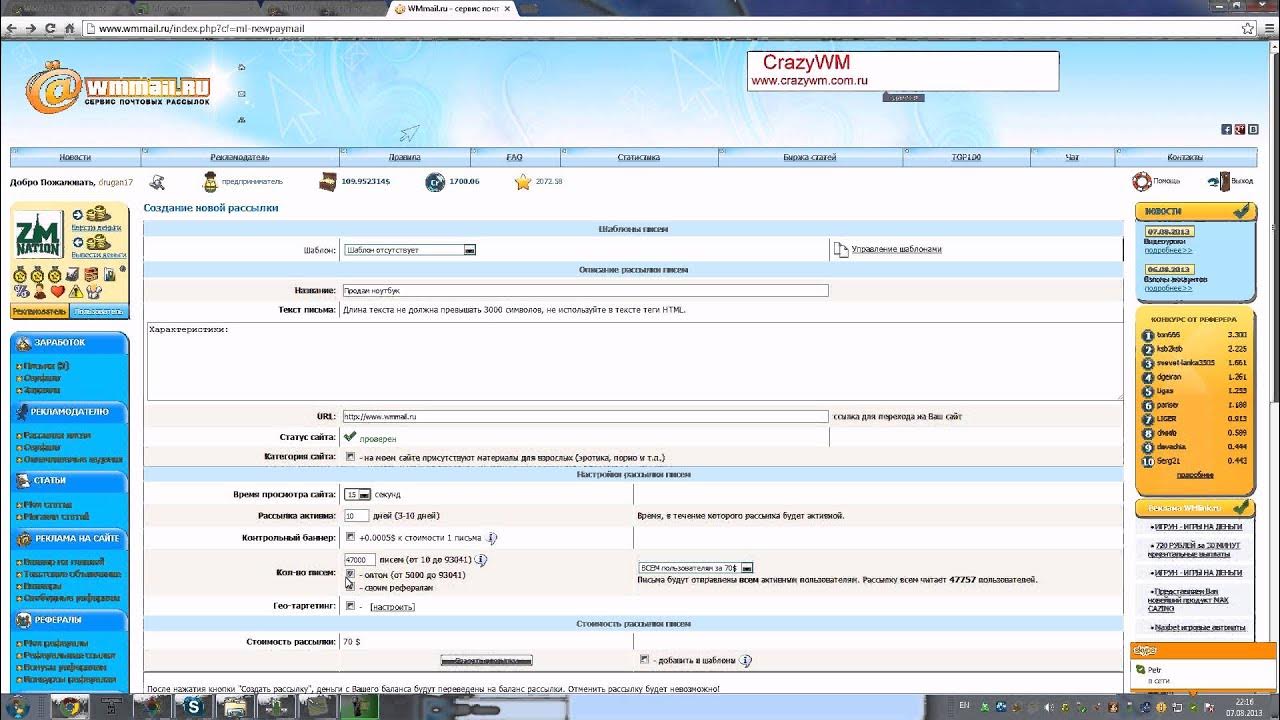Toggle the Гео-таргетинг checkbox
1280x720 pixels.
pyautogui.click(x=350, y=606)
